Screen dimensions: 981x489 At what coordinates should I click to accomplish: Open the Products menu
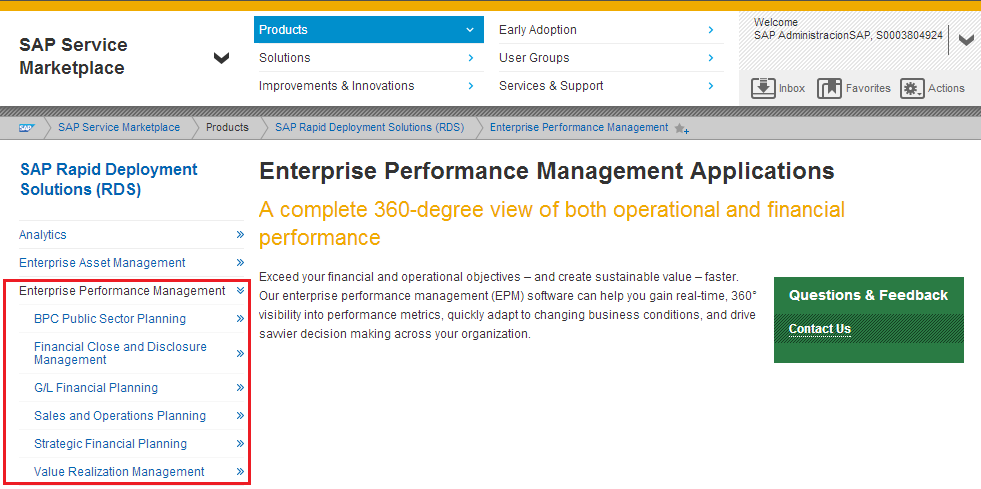366,30
